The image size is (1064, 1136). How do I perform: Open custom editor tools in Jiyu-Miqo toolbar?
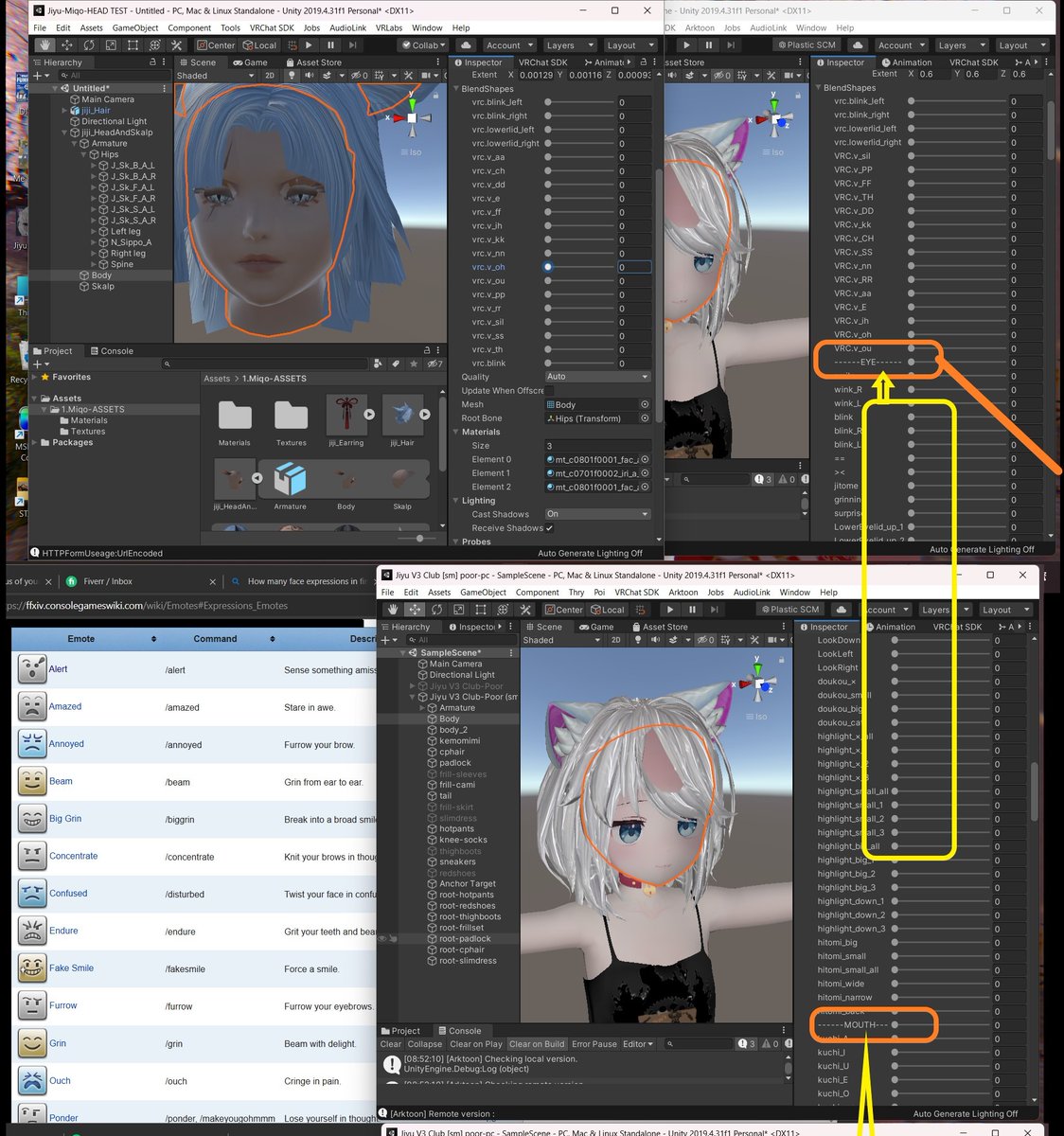176,44
